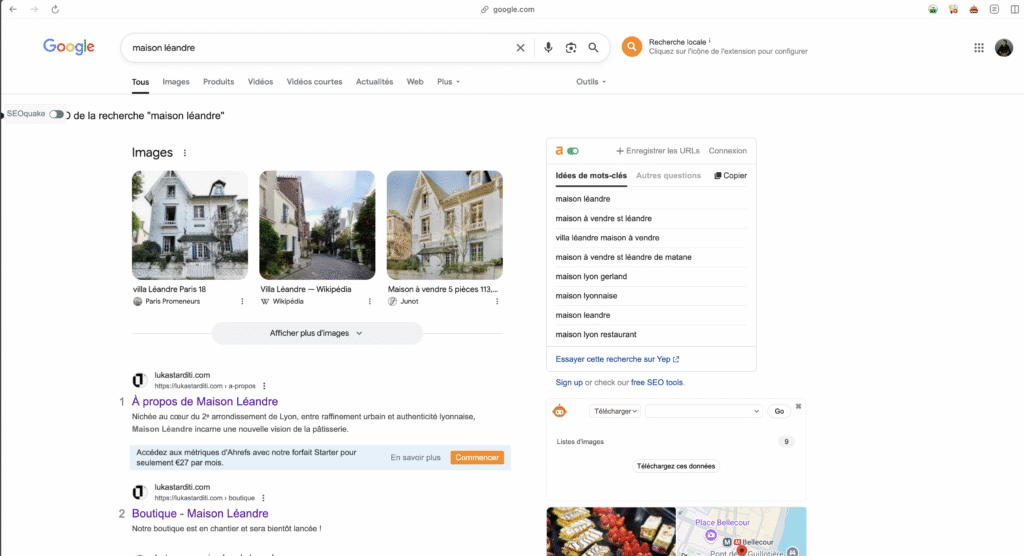This screenshot has width=1024, height=556.
Task: Open the Google apps grid icon
Action: point(979,48)
